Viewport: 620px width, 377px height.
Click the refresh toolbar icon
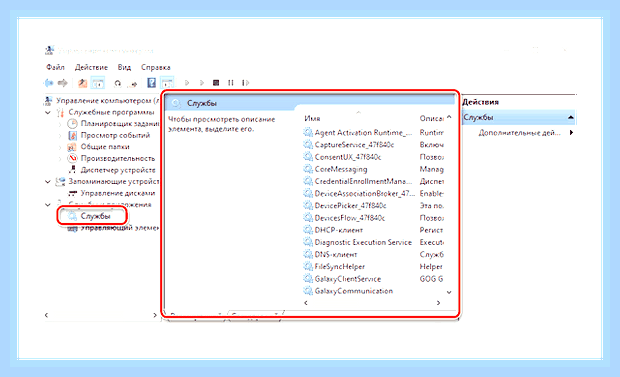(117, 83)
